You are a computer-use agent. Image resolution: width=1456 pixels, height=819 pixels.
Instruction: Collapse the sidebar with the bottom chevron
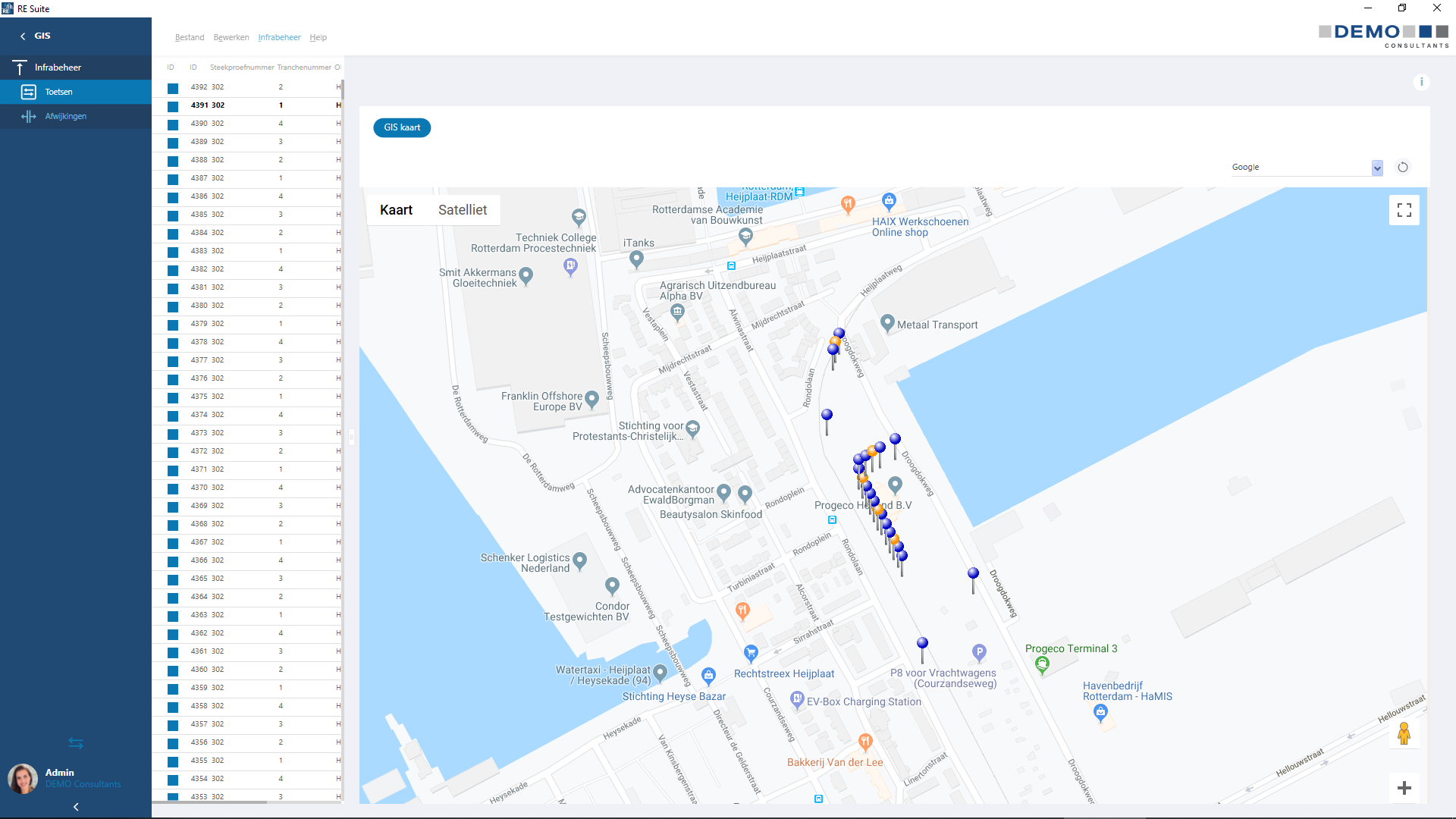coord(76,807)
